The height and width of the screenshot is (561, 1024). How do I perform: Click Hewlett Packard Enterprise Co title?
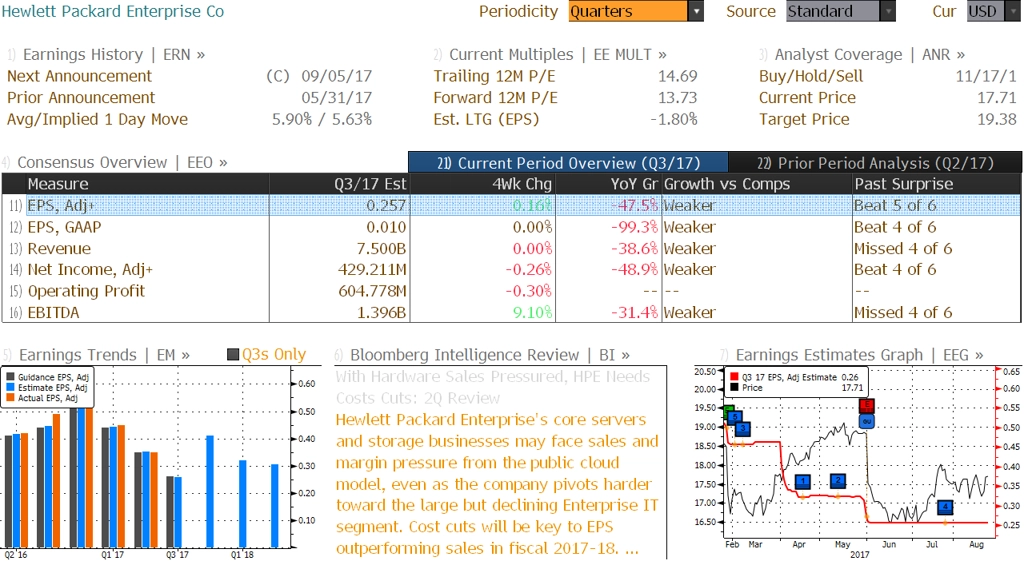pyautogui.click(x=112, y=12)
